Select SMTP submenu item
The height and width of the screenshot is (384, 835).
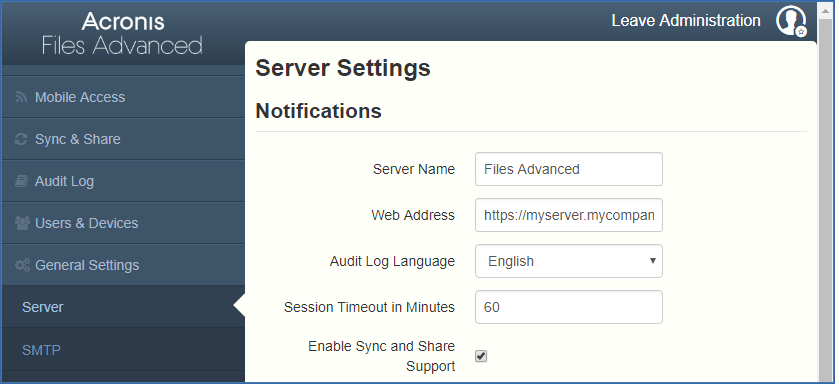click(x=123, y=350)
